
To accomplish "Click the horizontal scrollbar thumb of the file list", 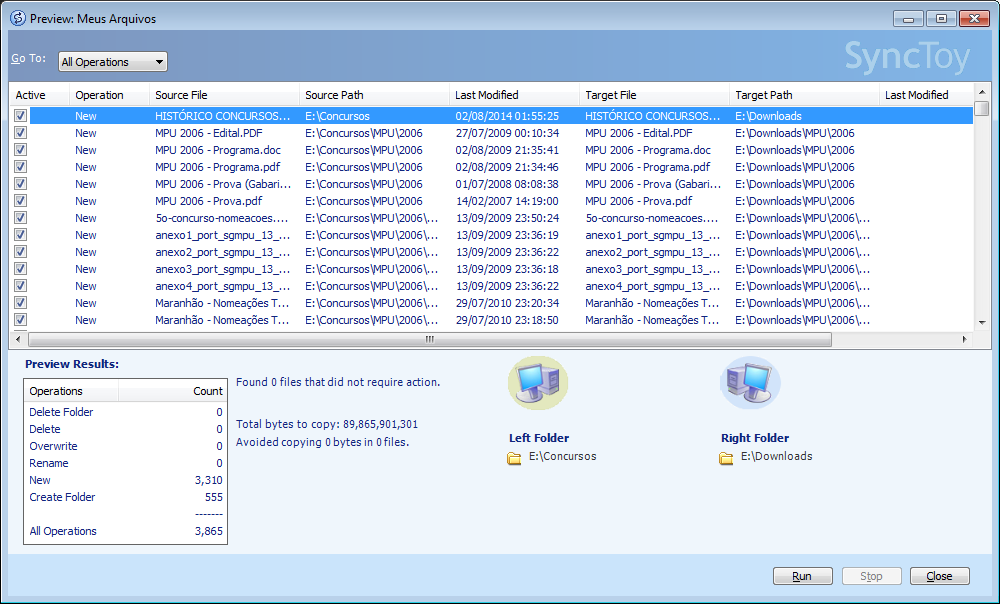I will click(x=430, y=339).
